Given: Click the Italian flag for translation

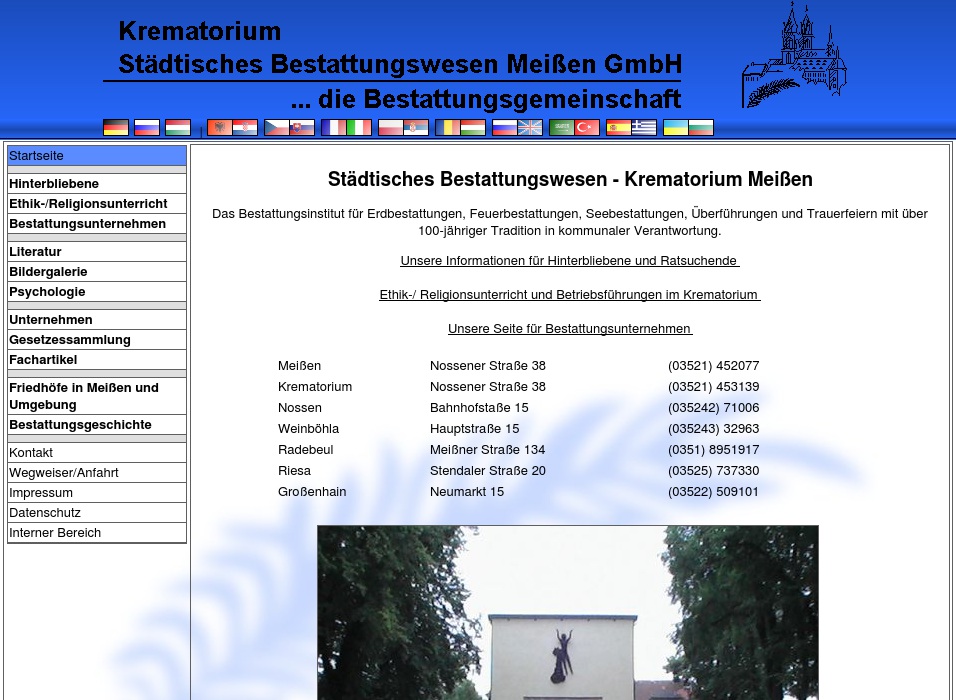Looking at the screenshot, I should pyautogui.click(x=358, y=127).
